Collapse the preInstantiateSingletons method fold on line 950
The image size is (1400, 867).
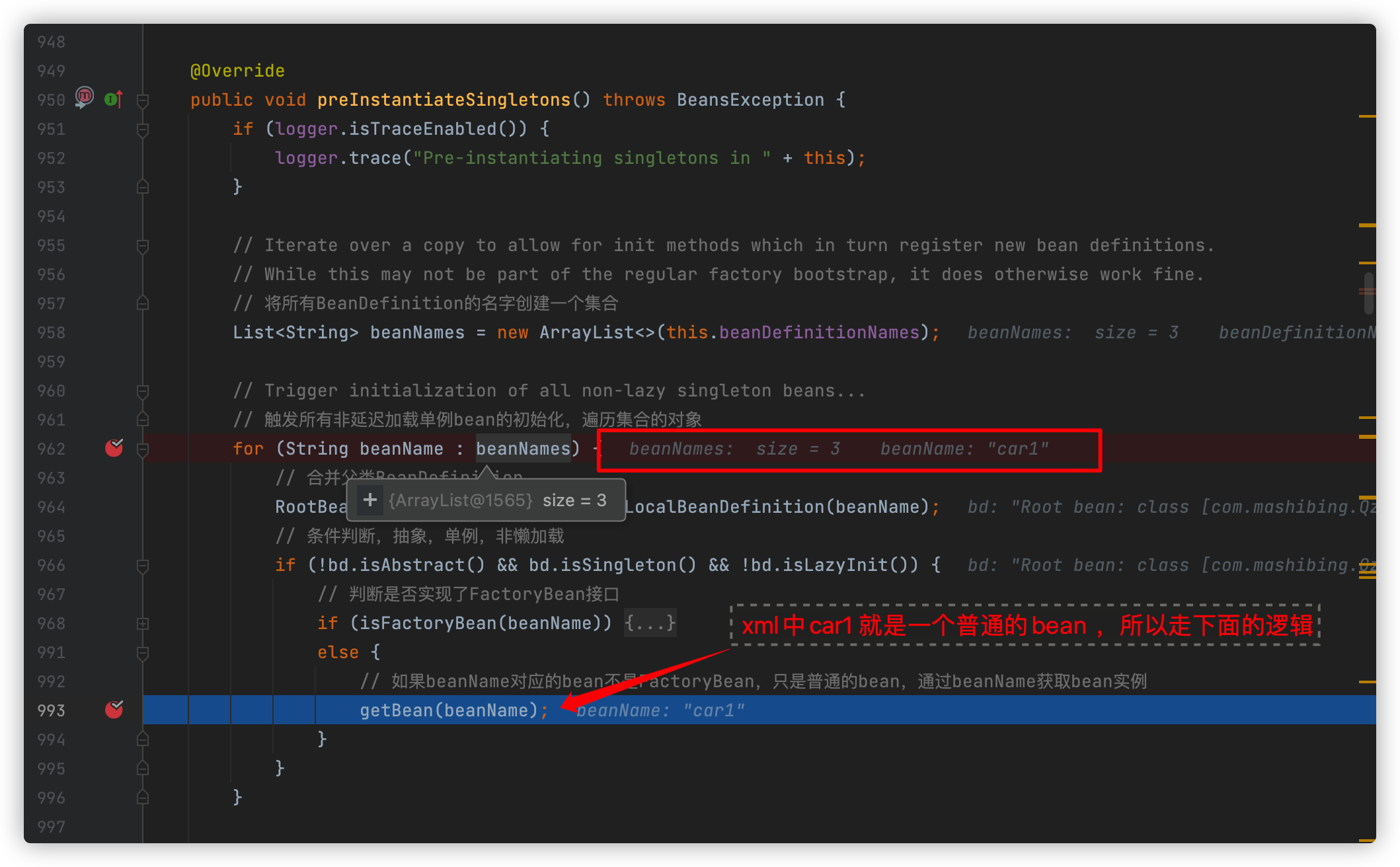(142, 100)
